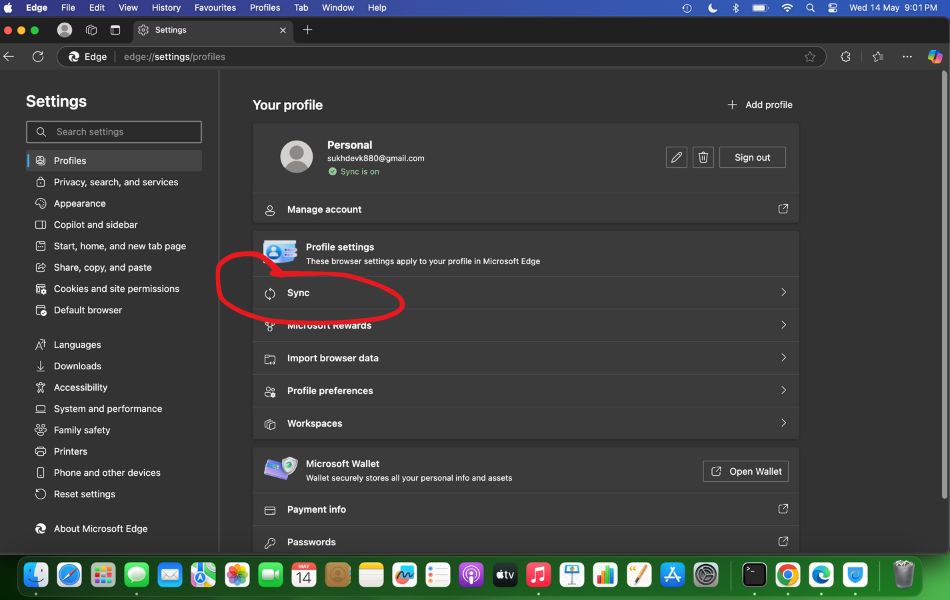This screenshot has width=950, height=600.
Task: Select Family safety settings
Action: click(114, 430)
